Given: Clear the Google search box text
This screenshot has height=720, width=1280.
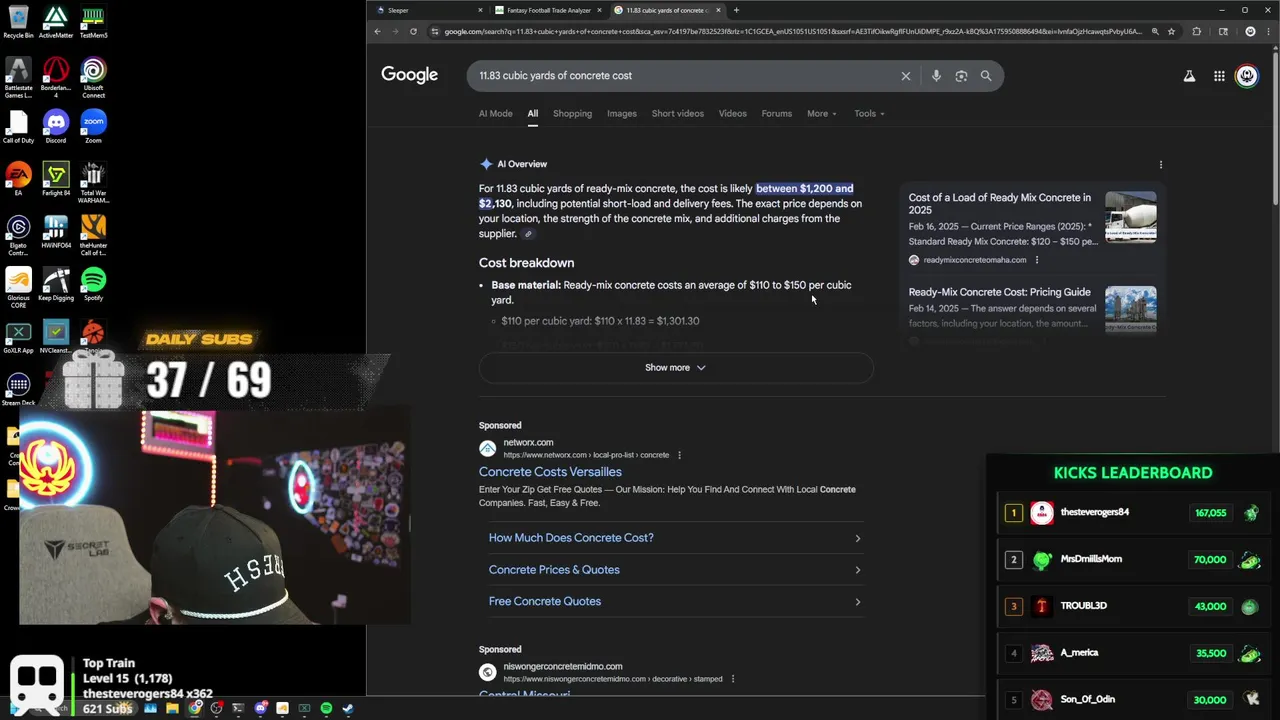Looking at the screenshot, I should [906, 76].
